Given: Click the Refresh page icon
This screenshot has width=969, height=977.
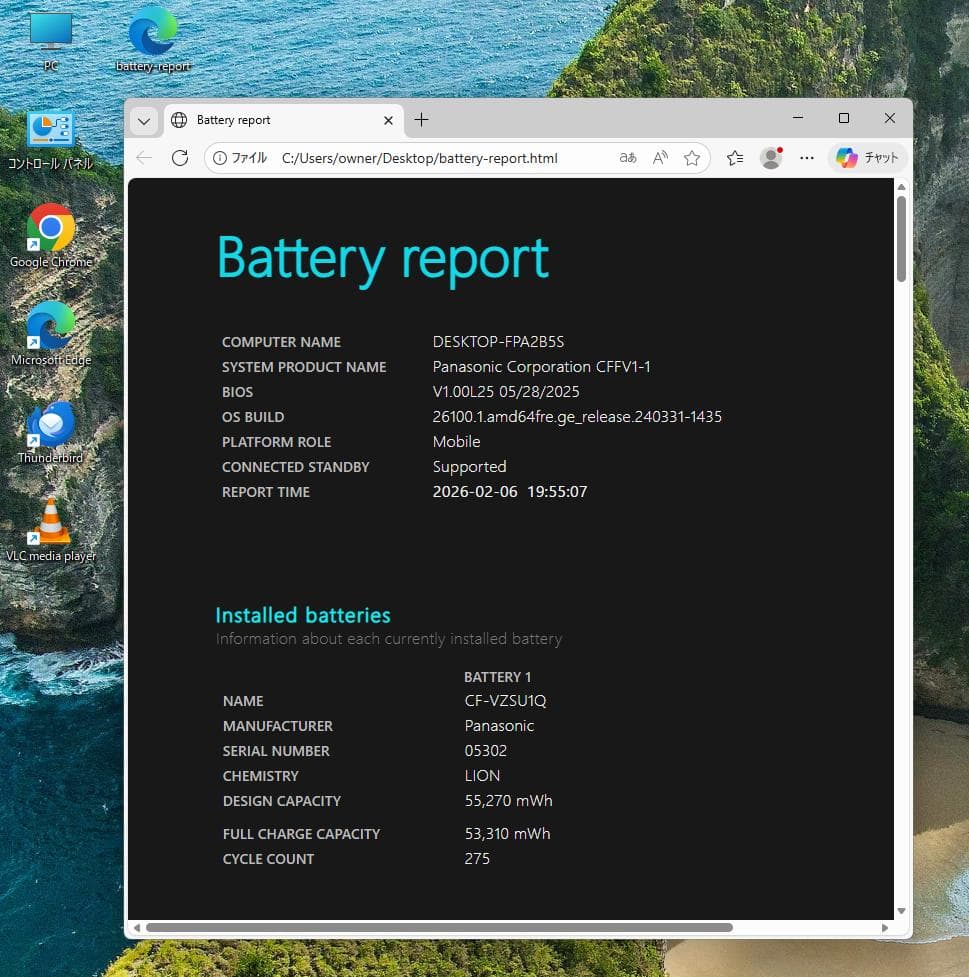Looking at the screenshot, I should click(x=180, y=158).
